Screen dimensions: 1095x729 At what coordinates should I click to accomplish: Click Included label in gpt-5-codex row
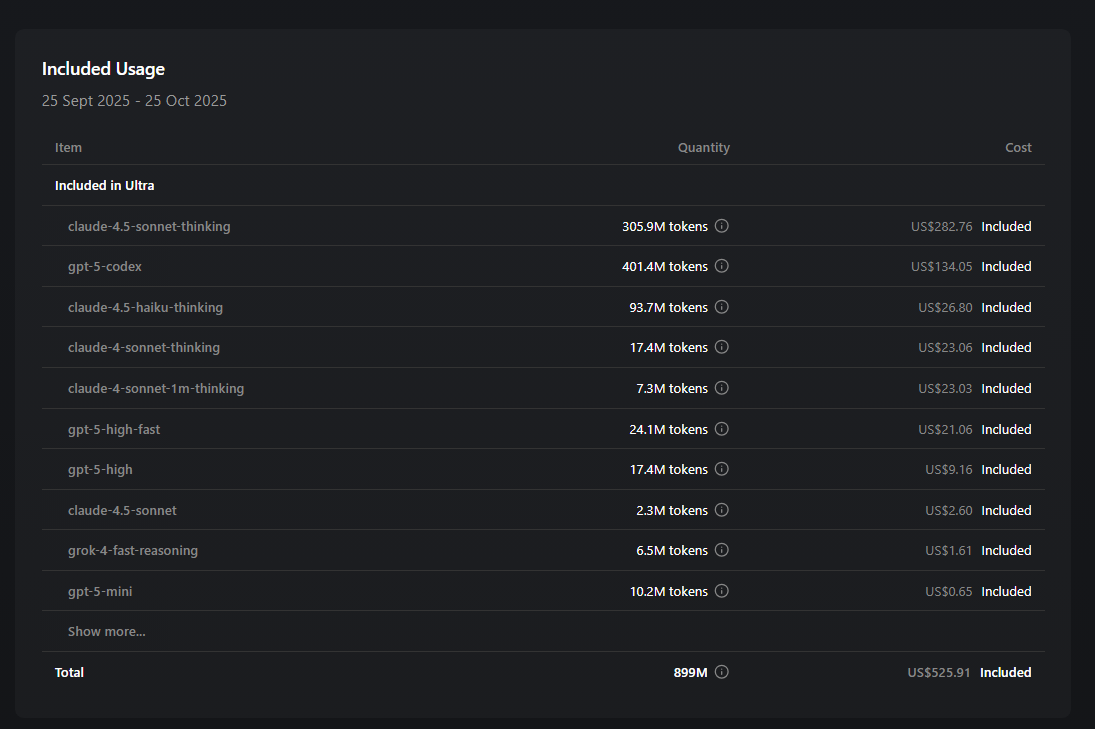click(1006, 267)
